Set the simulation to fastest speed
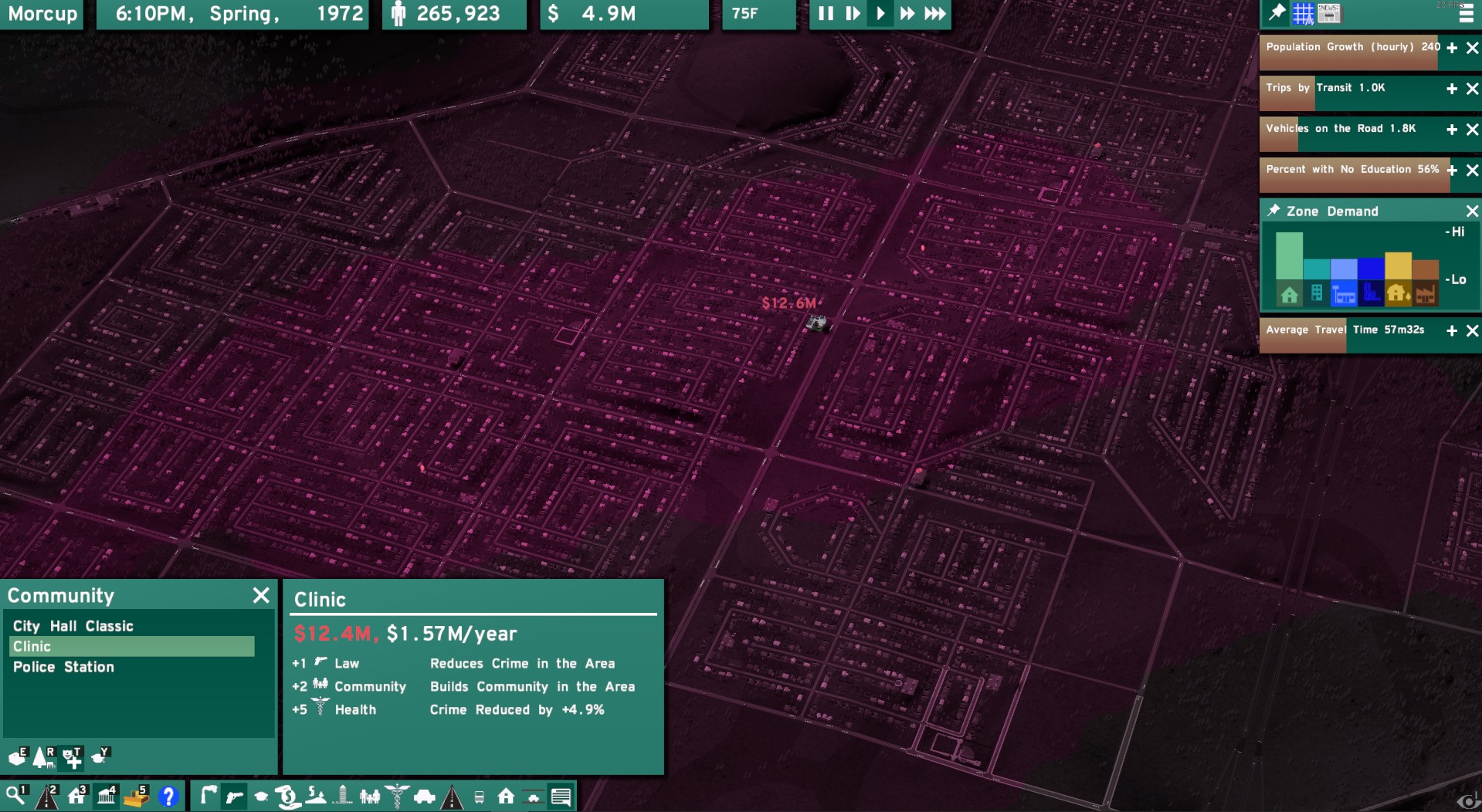The image size is (1482, 812). pos(934,13)
